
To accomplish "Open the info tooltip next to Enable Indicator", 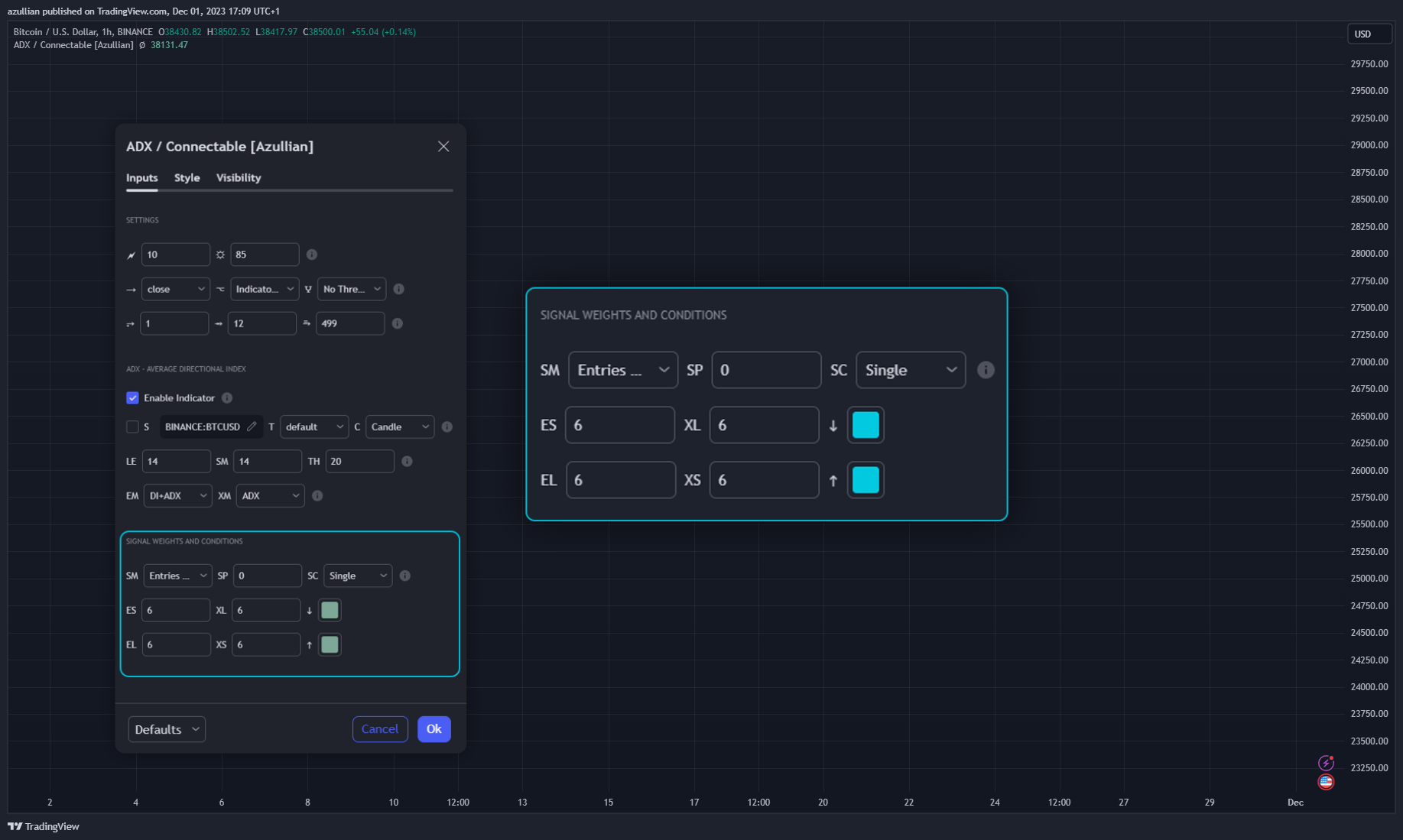I will click(227, 397).
